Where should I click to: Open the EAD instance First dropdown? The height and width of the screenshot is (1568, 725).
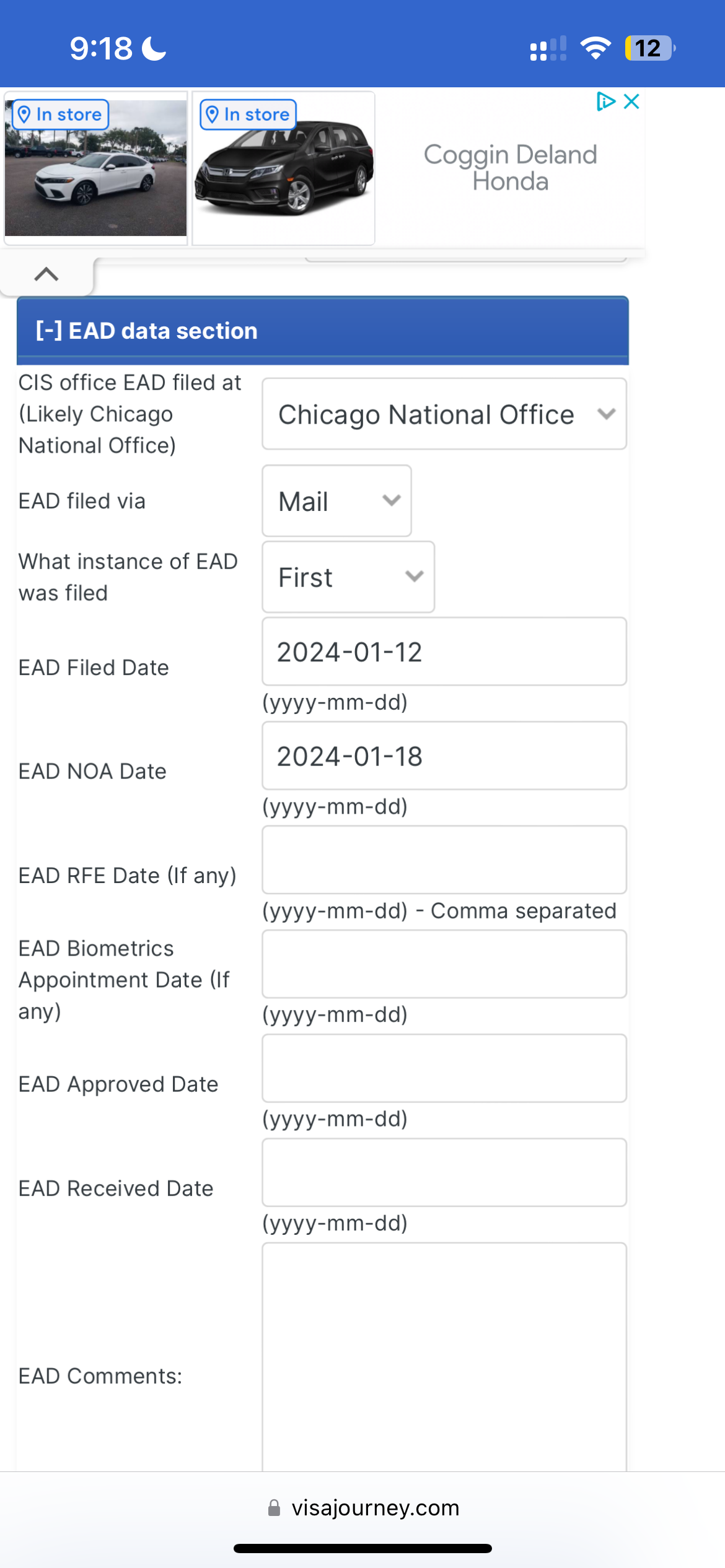coord(348,577)
